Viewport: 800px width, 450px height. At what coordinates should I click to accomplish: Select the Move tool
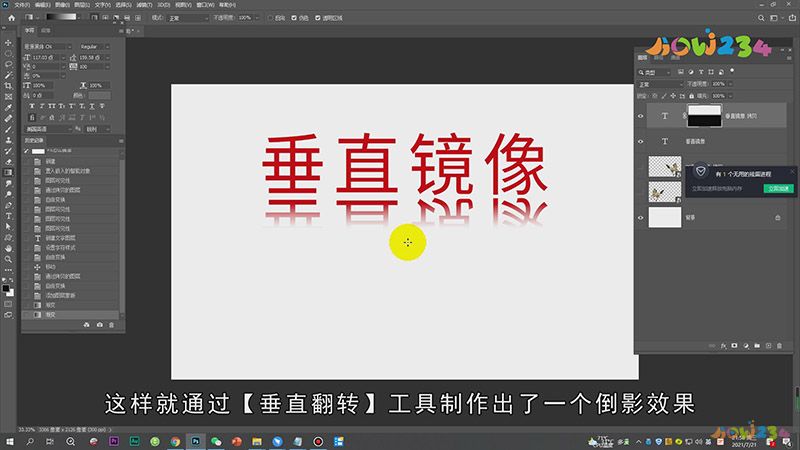pos(8,43)
